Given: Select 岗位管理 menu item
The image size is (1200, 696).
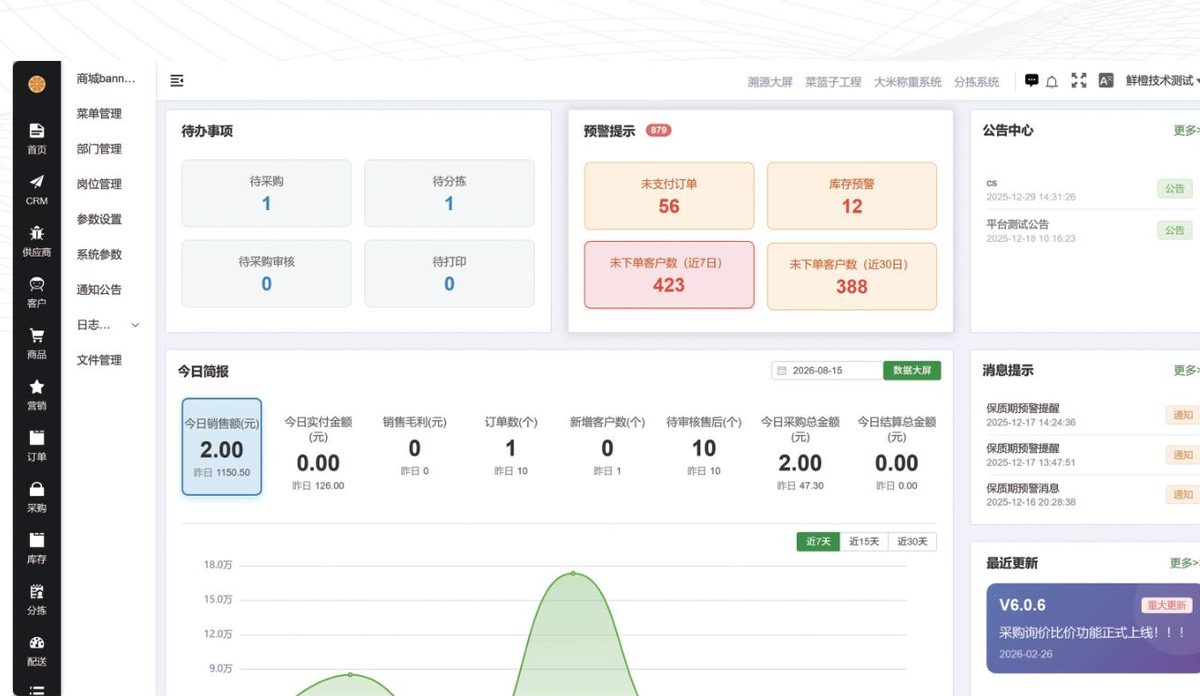Looking at the screenshot, I should [99, 184].
